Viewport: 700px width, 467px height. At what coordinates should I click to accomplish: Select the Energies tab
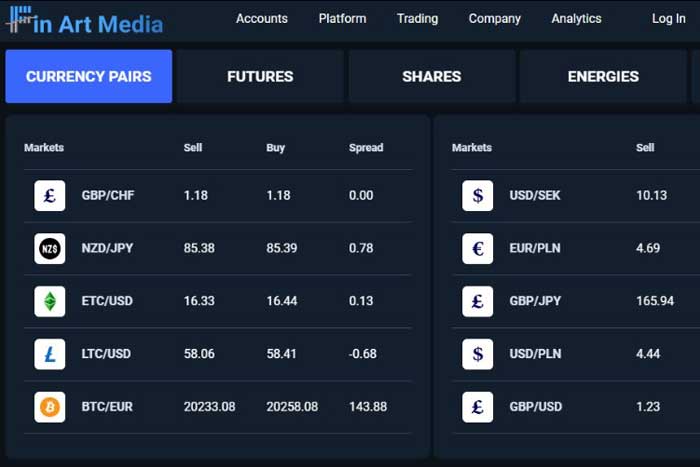(x=602, y=77)
